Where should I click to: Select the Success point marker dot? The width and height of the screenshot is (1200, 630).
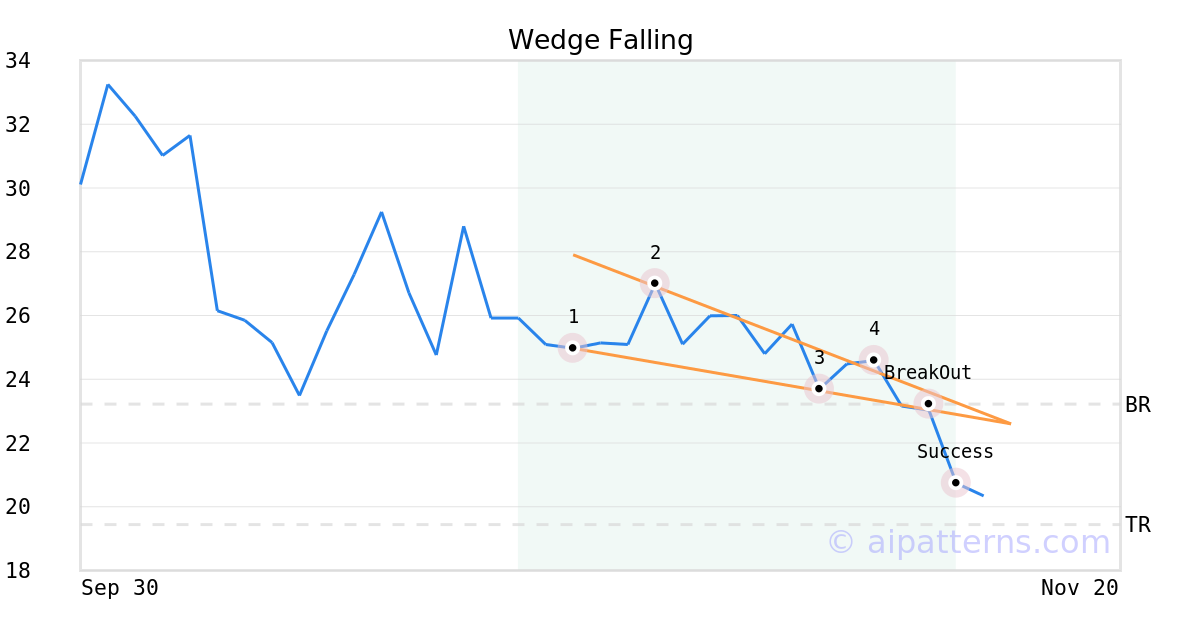955,482
